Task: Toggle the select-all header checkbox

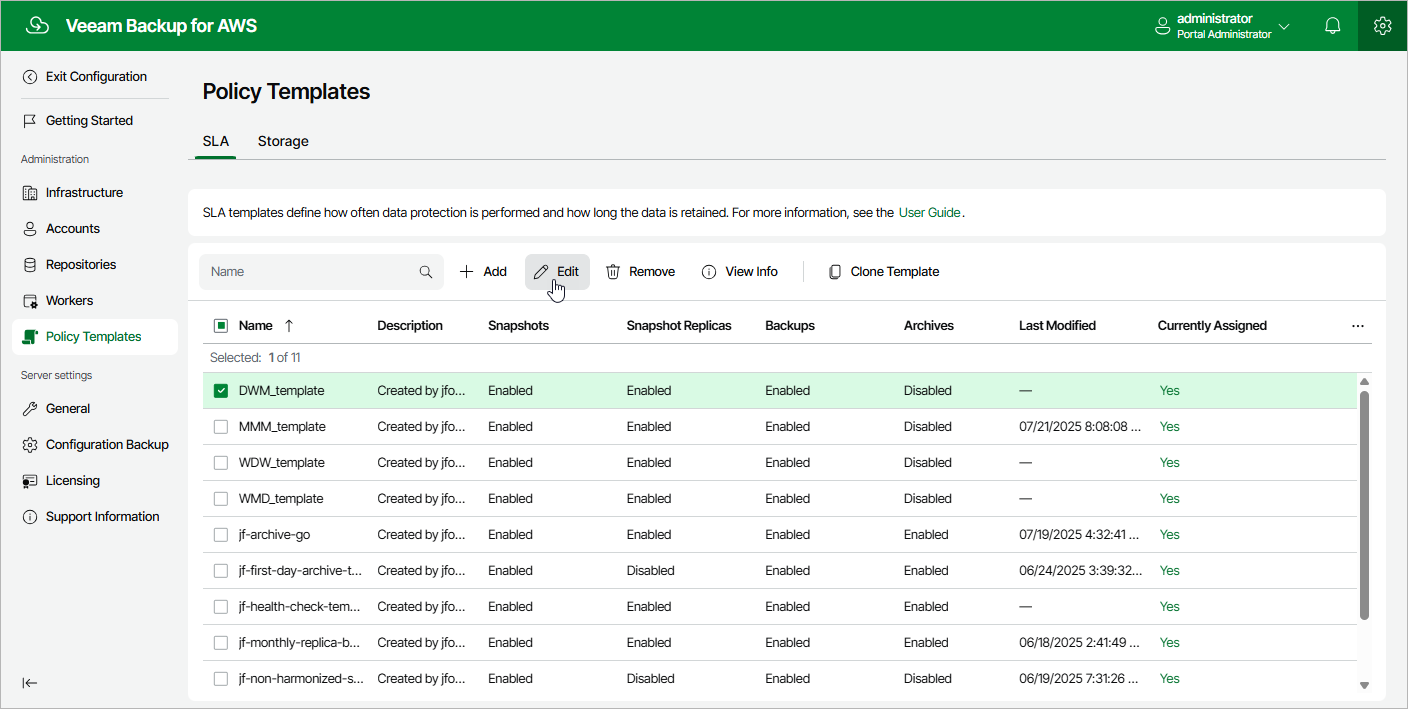Action: pos(221,326)
